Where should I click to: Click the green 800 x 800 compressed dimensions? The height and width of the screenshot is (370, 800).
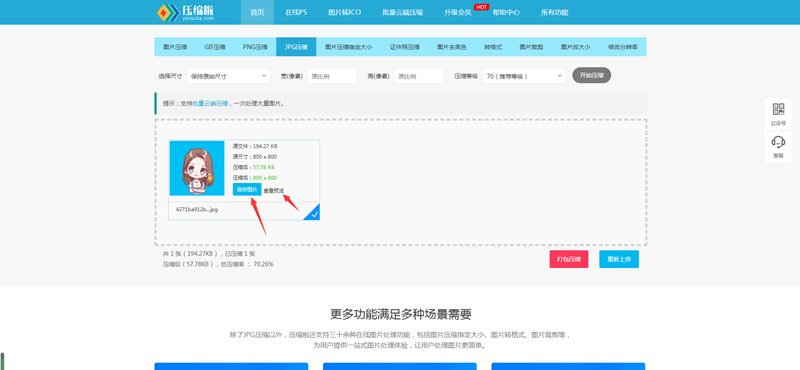(x=265, y=178)
